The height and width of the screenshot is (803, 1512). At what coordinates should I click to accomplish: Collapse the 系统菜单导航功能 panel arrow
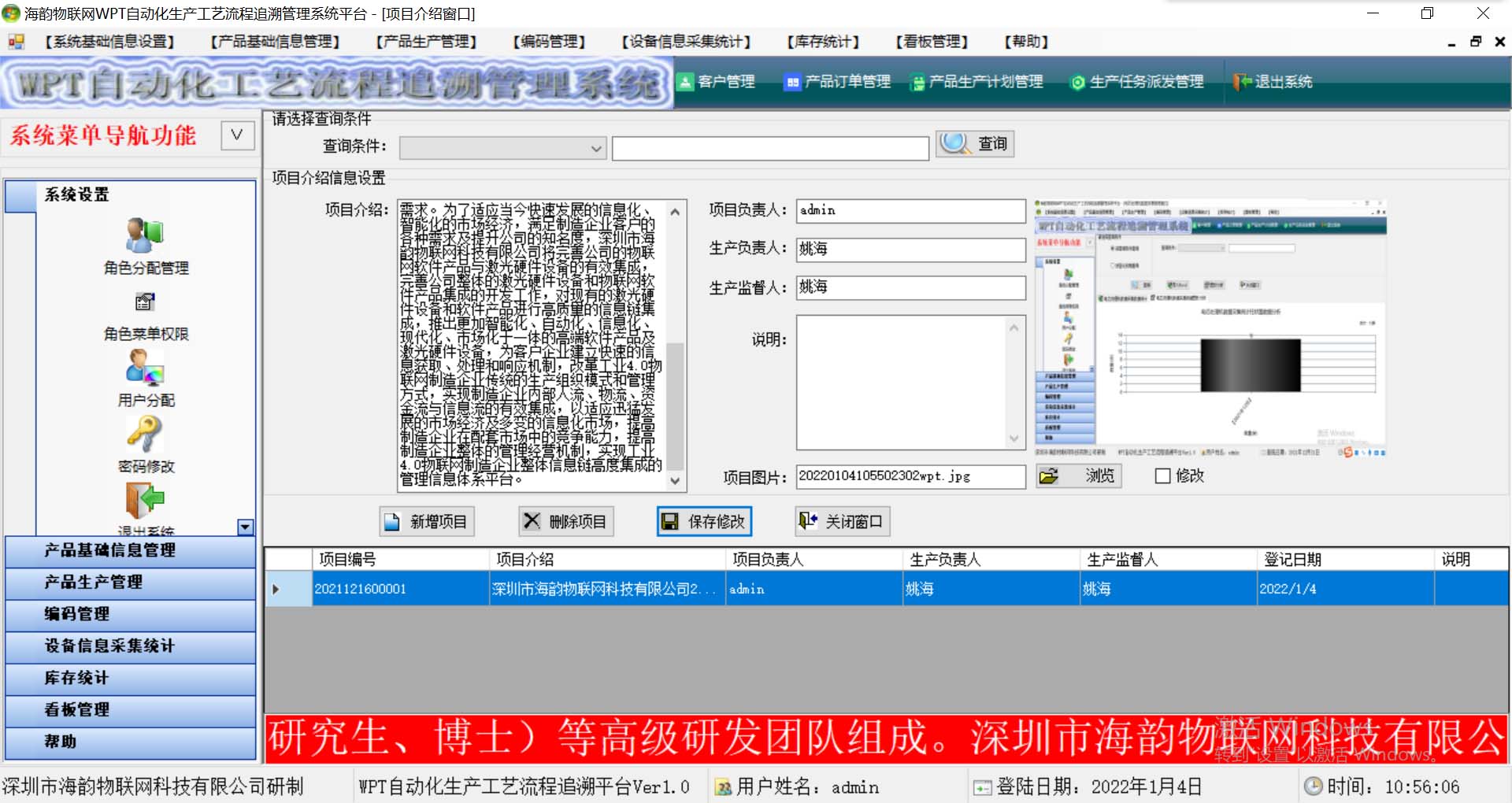237,135
